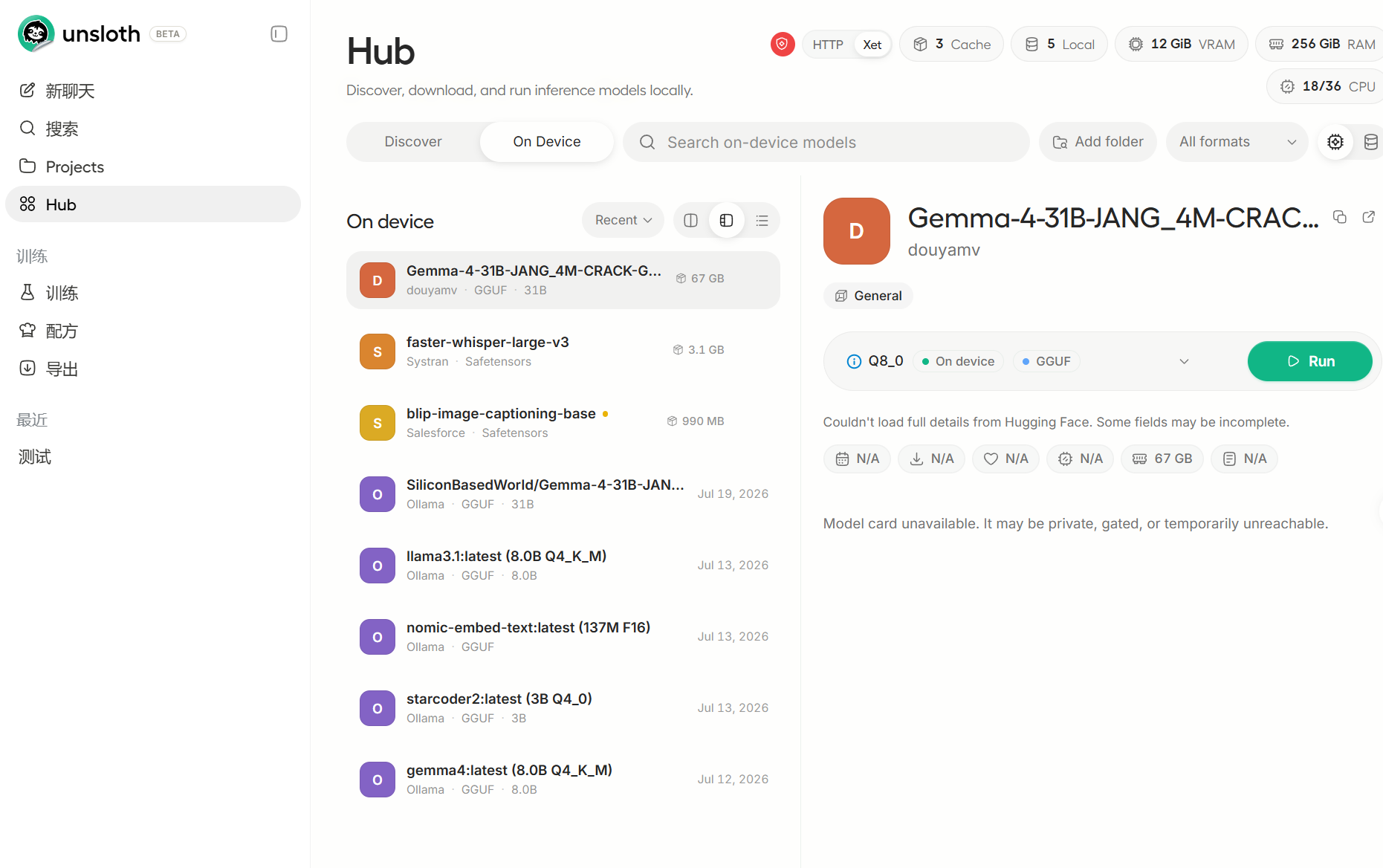Select the blip-image-captioning-base model
The image size is (1383, 868).
coord(563,423)
